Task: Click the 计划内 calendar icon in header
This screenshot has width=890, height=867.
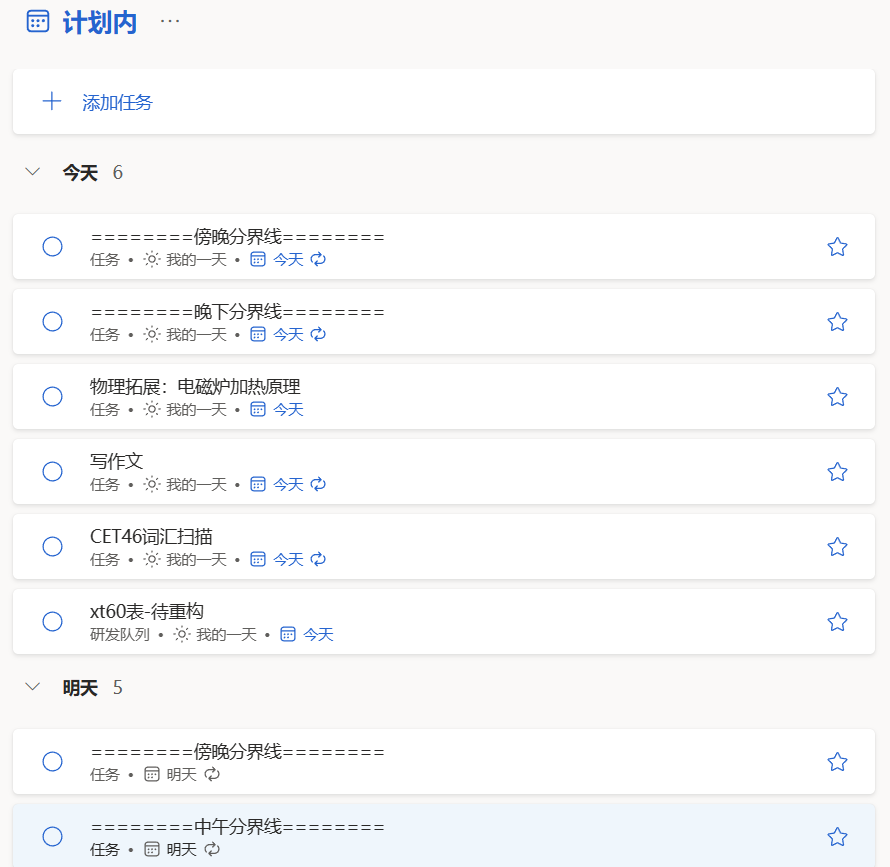Action: point(37,22)
